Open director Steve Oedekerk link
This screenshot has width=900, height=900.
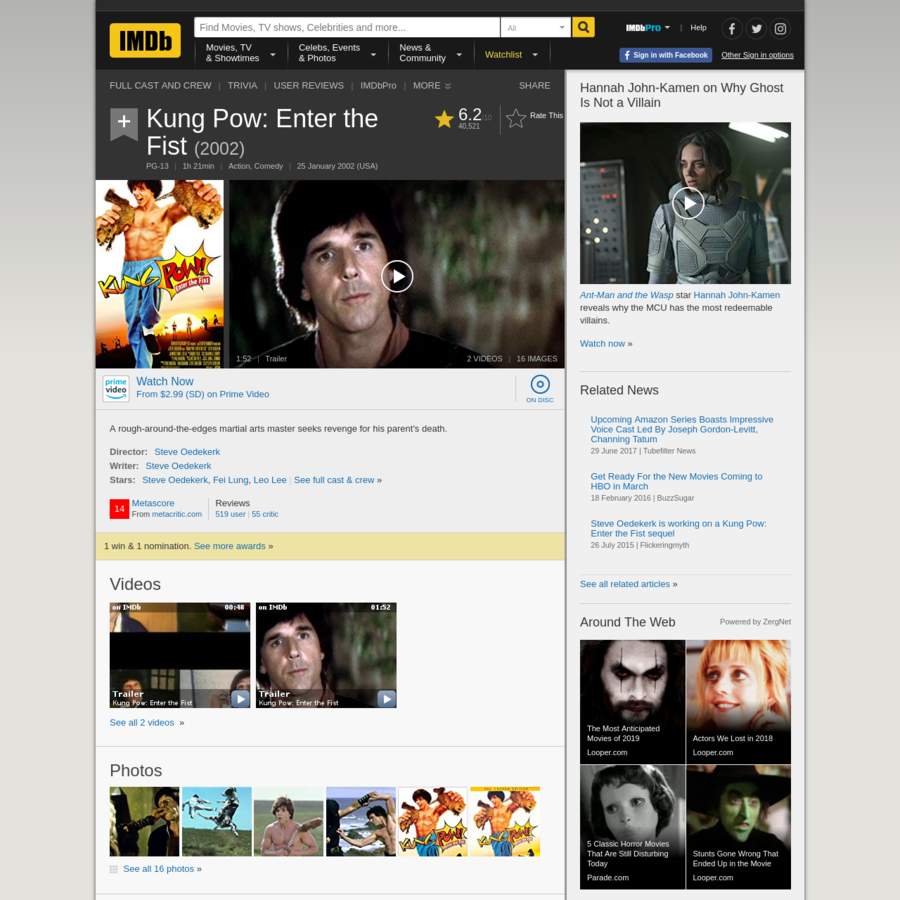[187, 452]
